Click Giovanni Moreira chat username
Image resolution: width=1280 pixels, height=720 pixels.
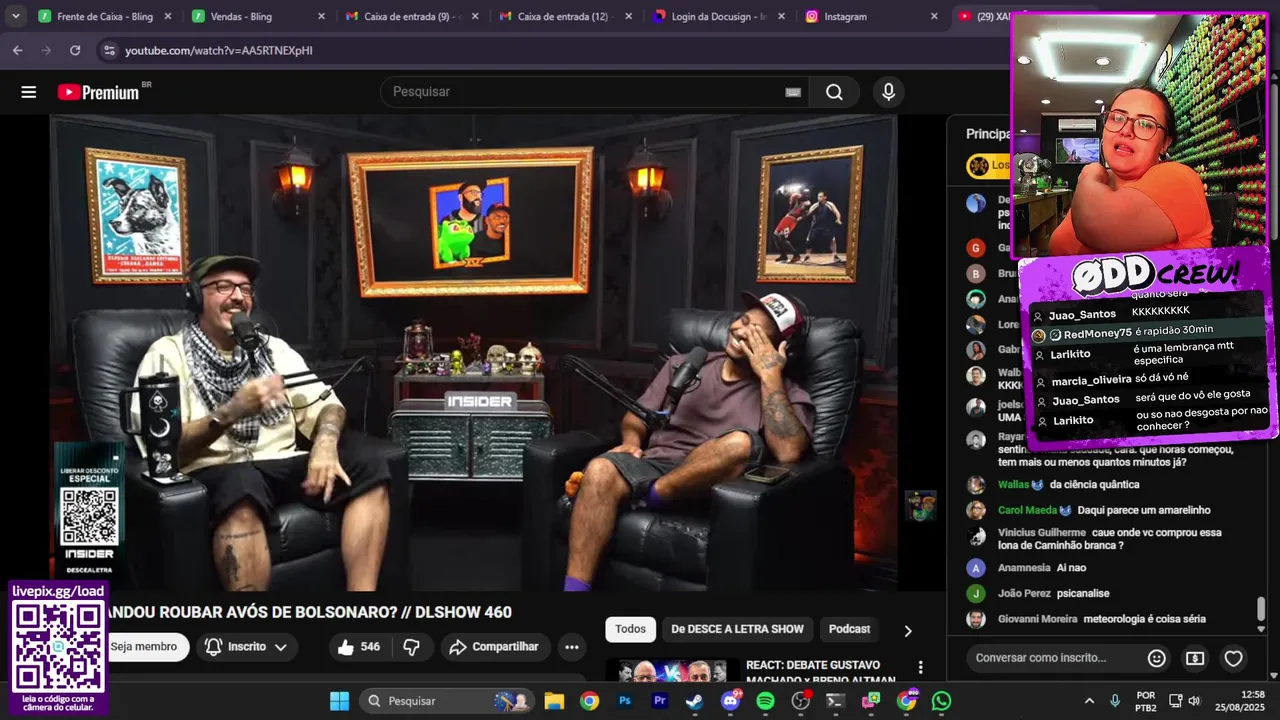click(x=1037, y=619)
